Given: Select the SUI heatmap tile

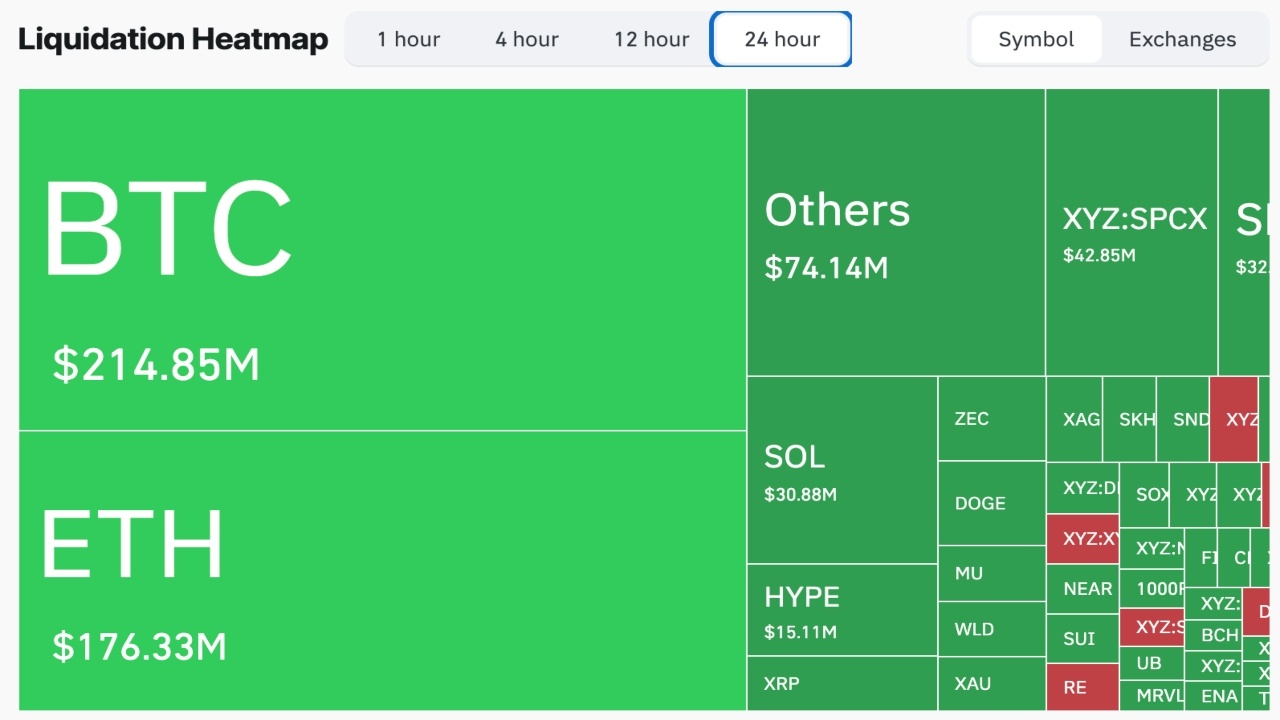Looking at the screenshot, I should pyautogui.click(x=1083, y=638).
